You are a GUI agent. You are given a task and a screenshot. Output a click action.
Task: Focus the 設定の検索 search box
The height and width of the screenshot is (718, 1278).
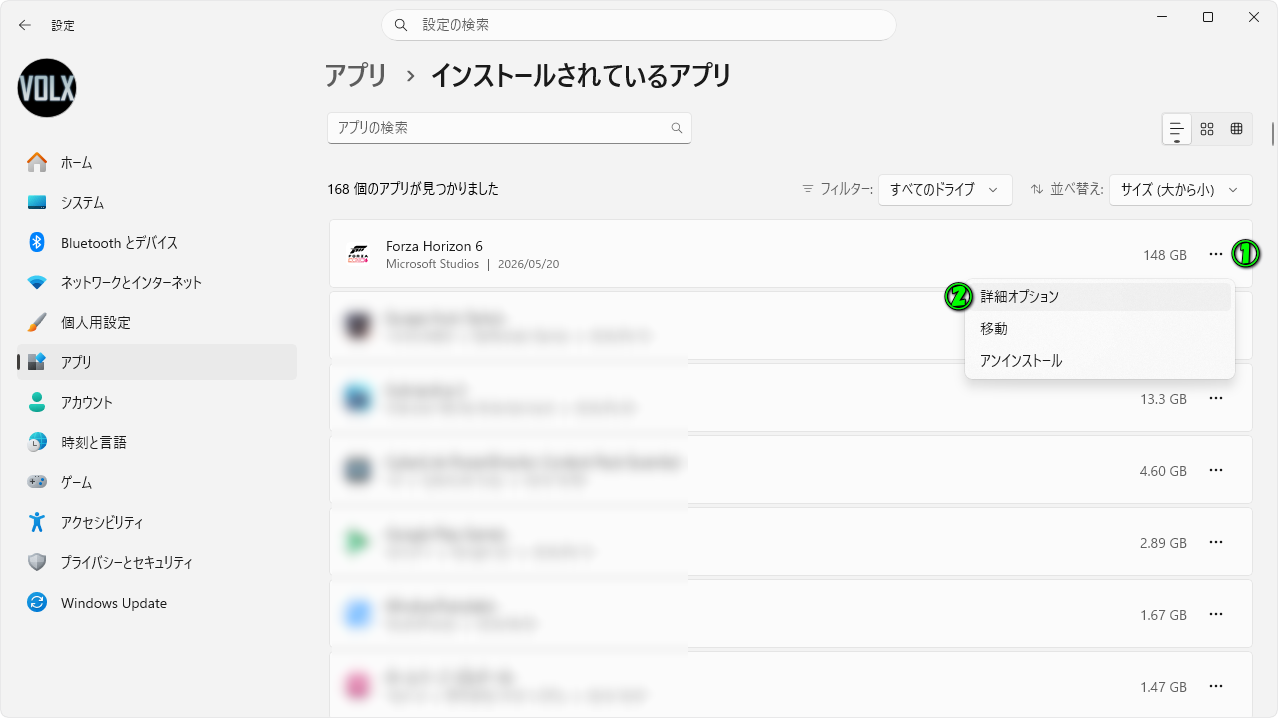pos(638,25)
